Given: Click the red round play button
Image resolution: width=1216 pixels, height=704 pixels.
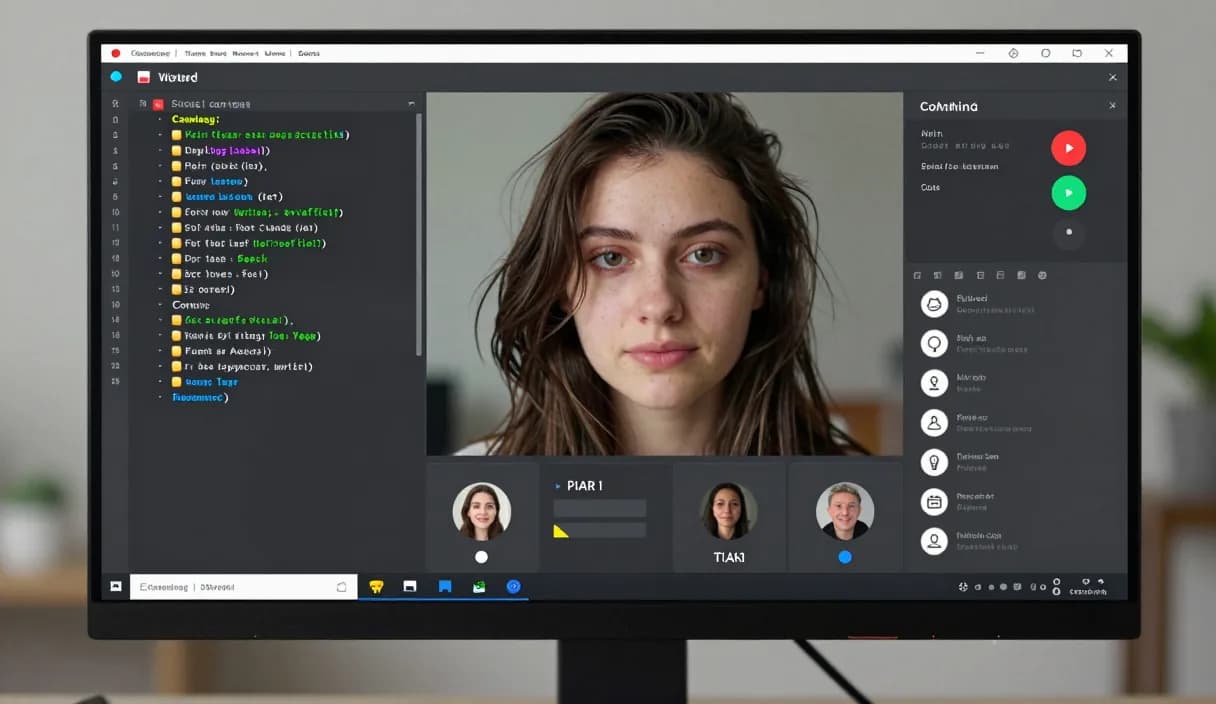Looking at the screenshot, I should point(1068,148).
